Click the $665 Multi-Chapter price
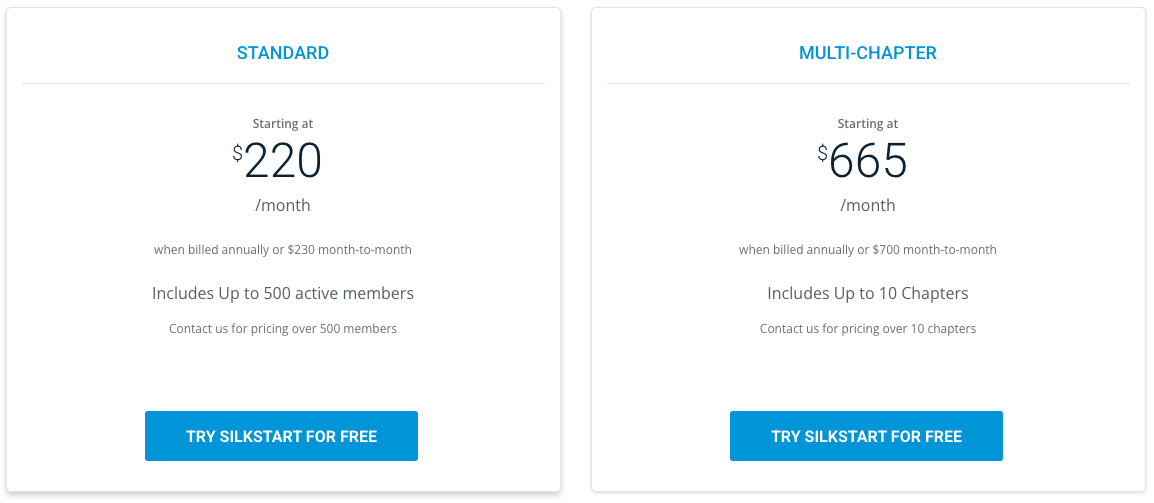Viewport: 1154px width, 503px height. pyautogui.click(x=868, y=161)
